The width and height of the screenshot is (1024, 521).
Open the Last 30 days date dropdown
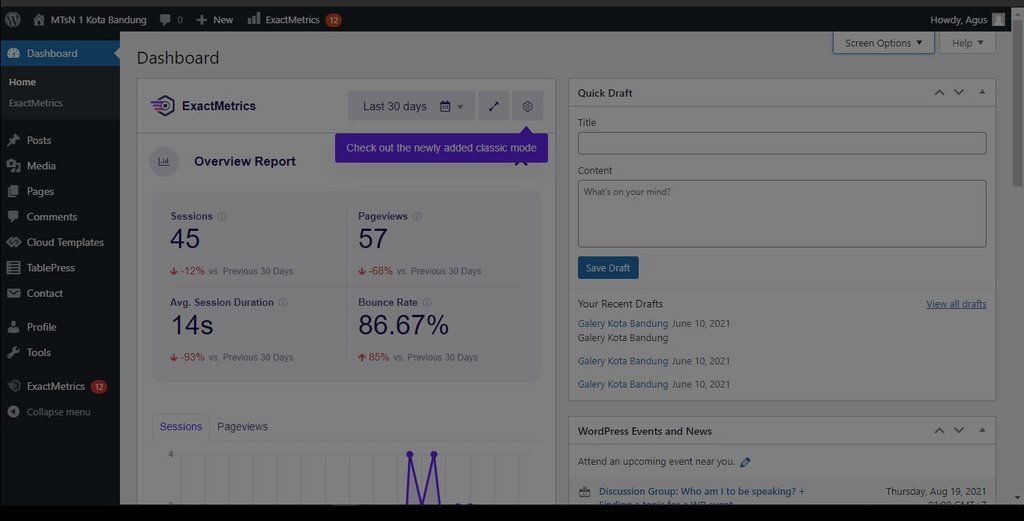(x=411, y=106)
